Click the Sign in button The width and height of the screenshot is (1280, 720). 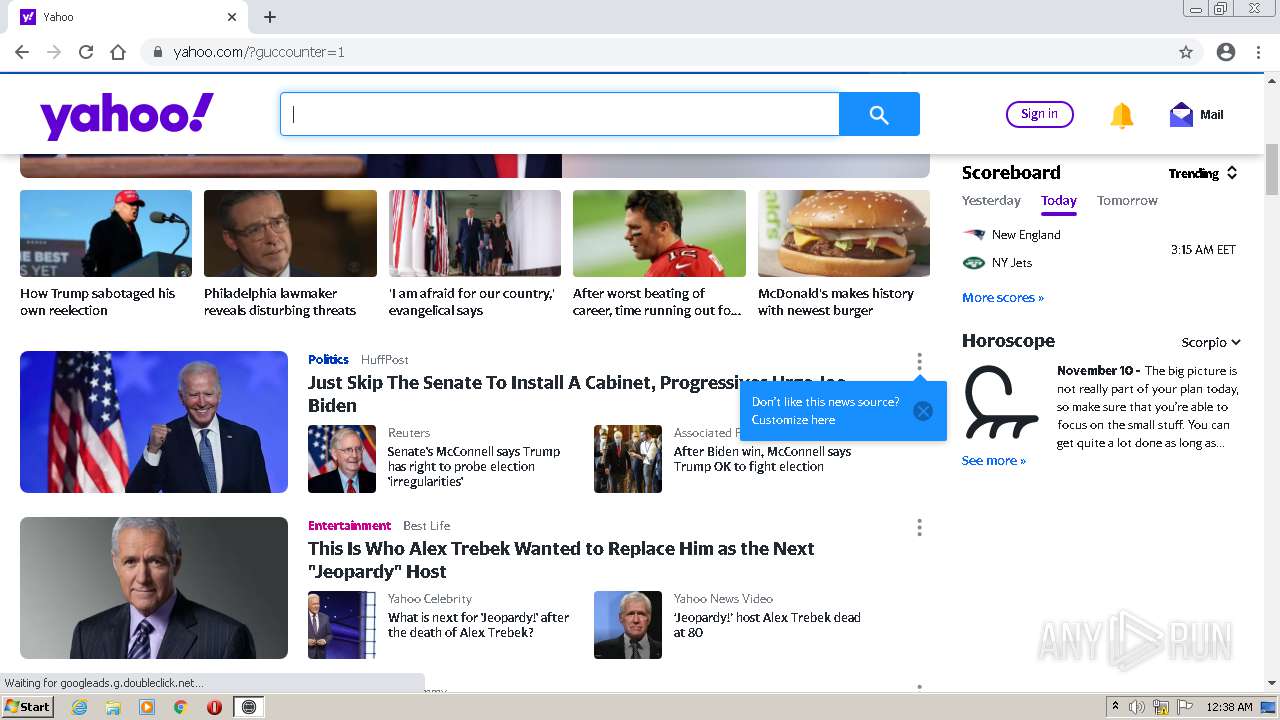(1040, 114)
